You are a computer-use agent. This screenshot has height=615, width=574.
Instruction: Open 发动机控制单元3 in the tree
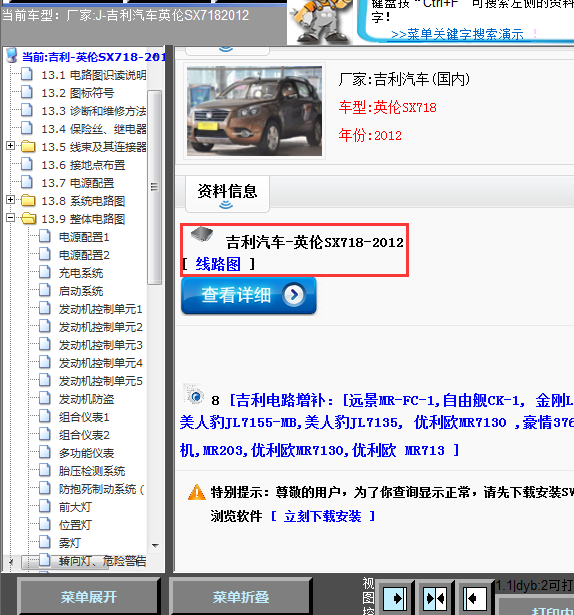tap(100, 345)
